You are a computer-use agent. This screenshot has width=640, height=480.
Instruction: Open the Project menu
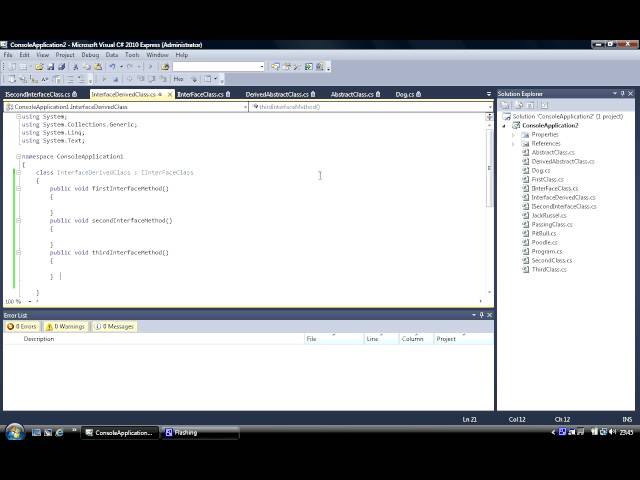pyautogui.click(x=65, y=55)
